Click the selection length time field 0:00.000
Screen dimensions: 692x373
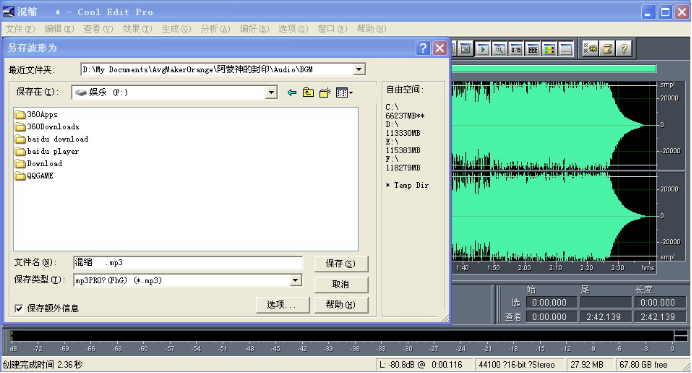659,302
